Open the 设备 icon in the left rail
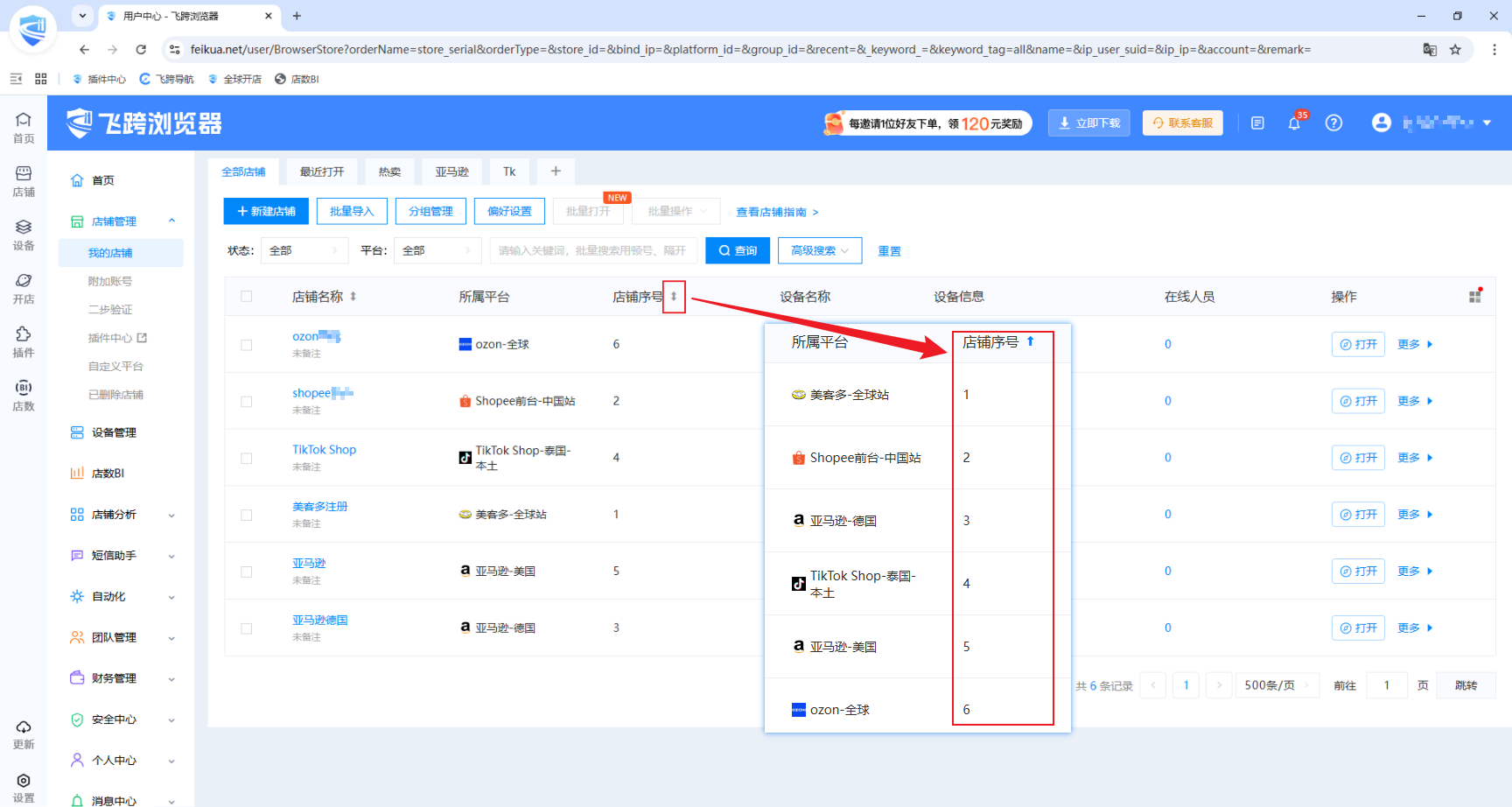This screenshot has height=807, width=1512. pyautogui.click(x=24, y=235)
